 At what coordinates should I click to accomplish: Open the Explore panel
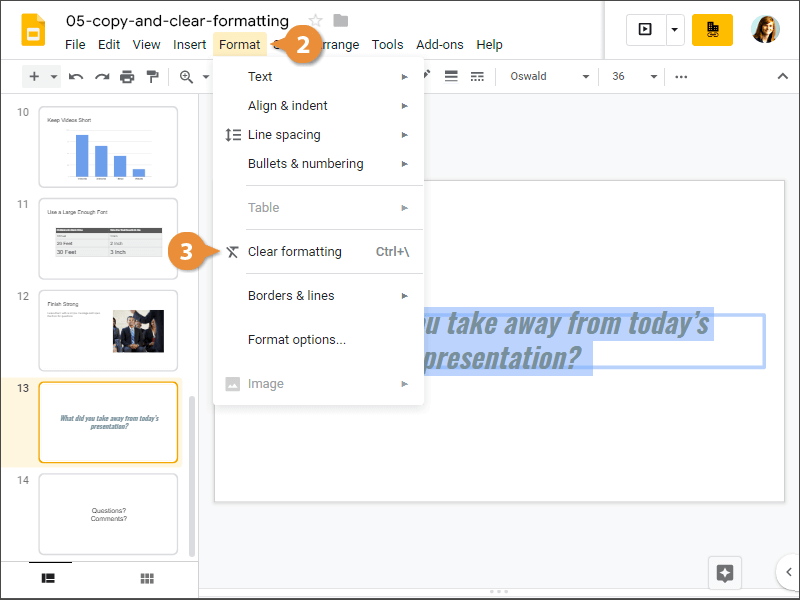724,573
